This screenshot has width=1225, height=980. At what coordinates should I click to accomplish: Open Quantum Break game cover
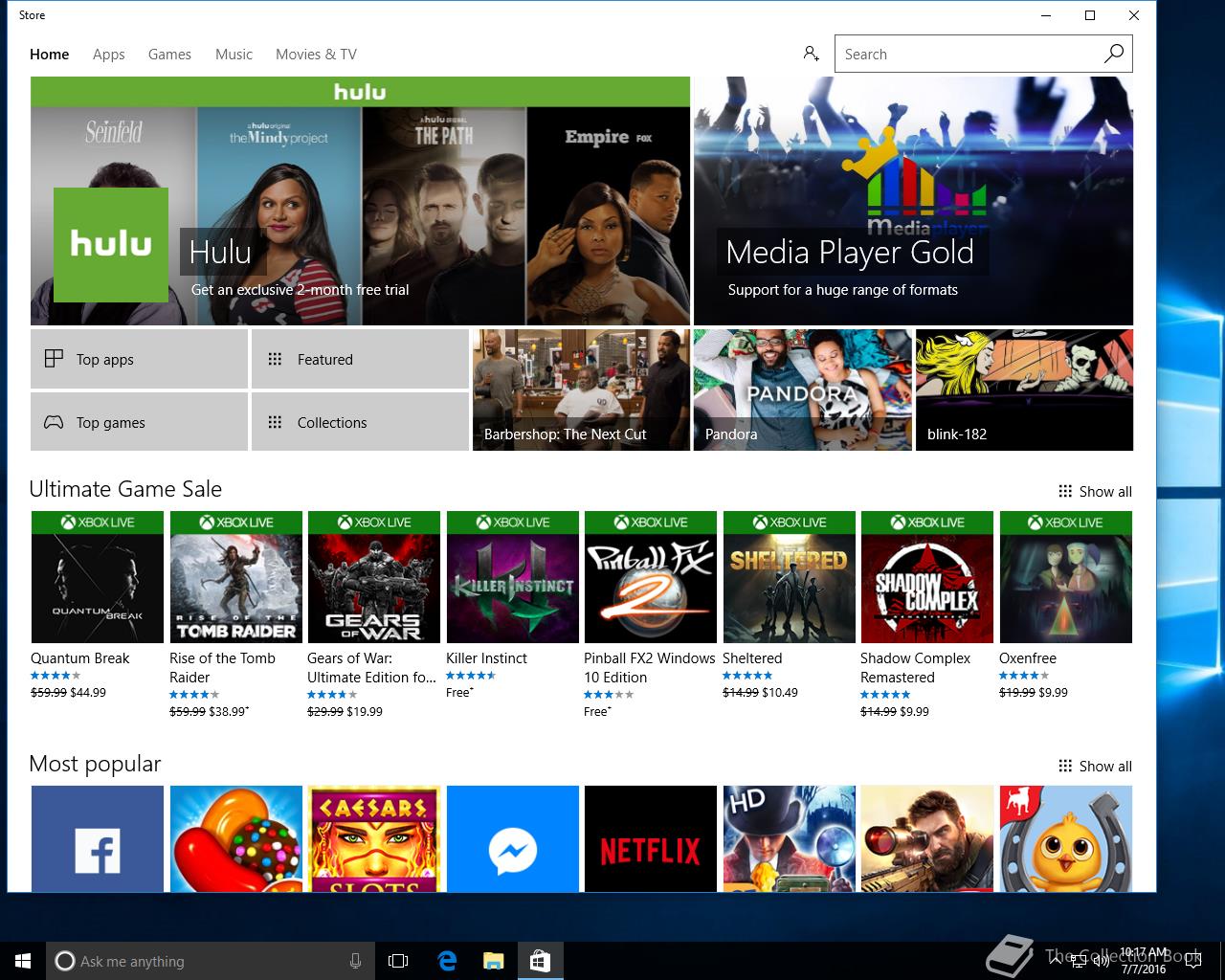98,577
